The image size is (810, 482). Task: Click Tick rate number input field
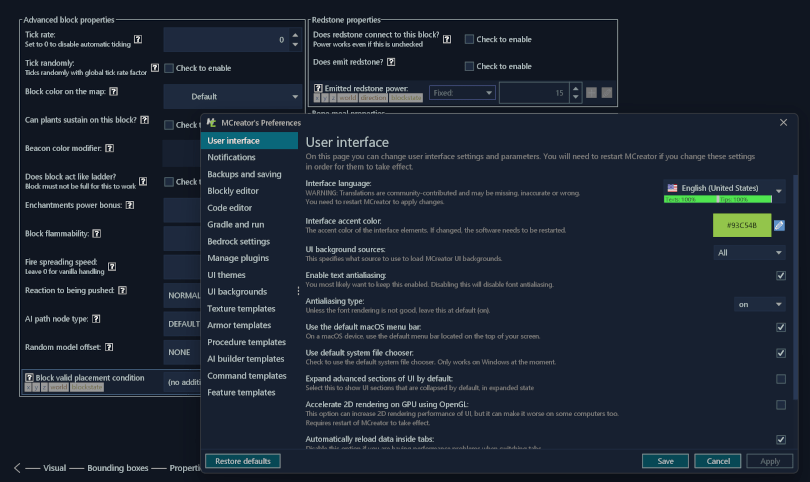(226, 40)
